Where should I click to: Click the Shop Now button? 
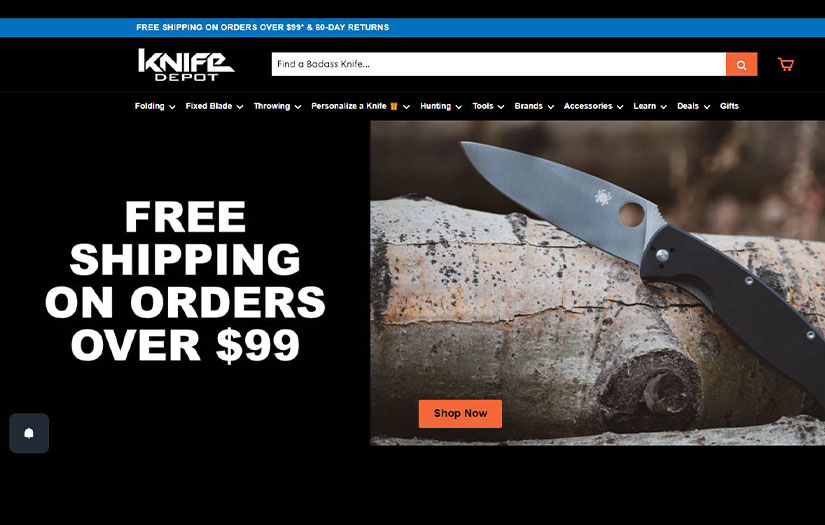[460, 413]
